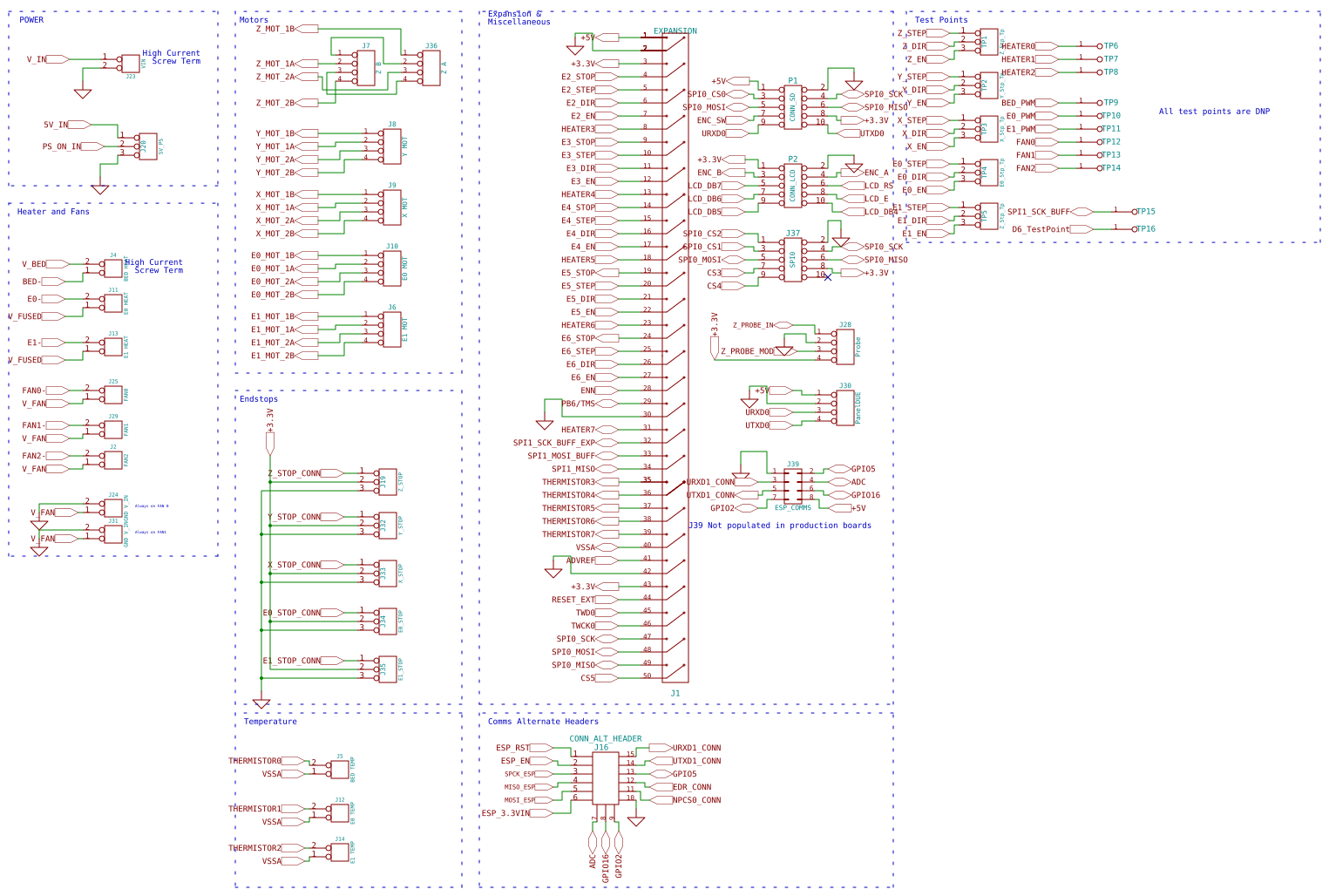Click the J39 ESP_COMMS header symbol

[792, 486]
